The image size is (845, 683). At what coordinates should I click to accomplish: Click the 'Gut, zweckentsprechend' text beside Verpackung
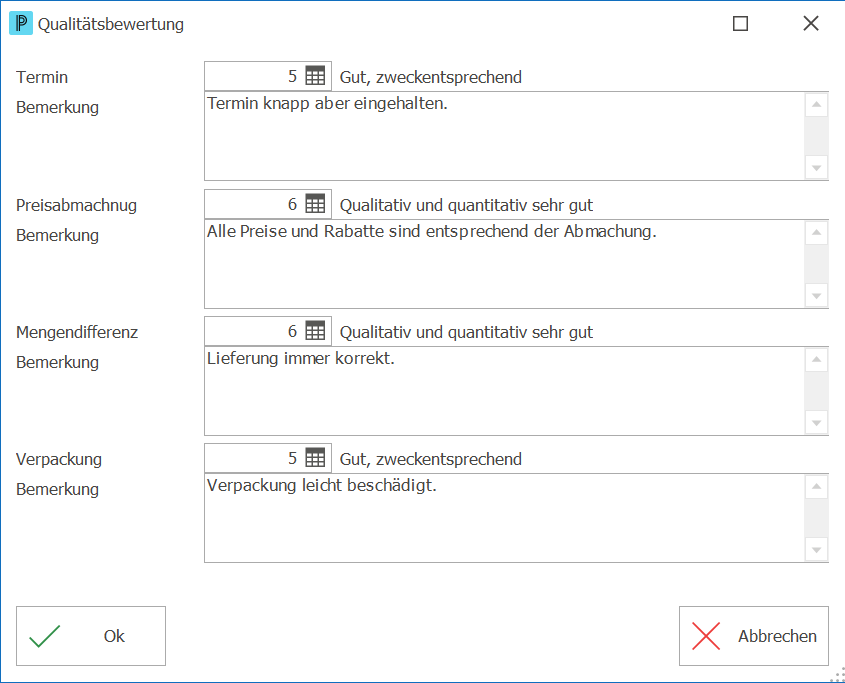[x=431, y=459]
